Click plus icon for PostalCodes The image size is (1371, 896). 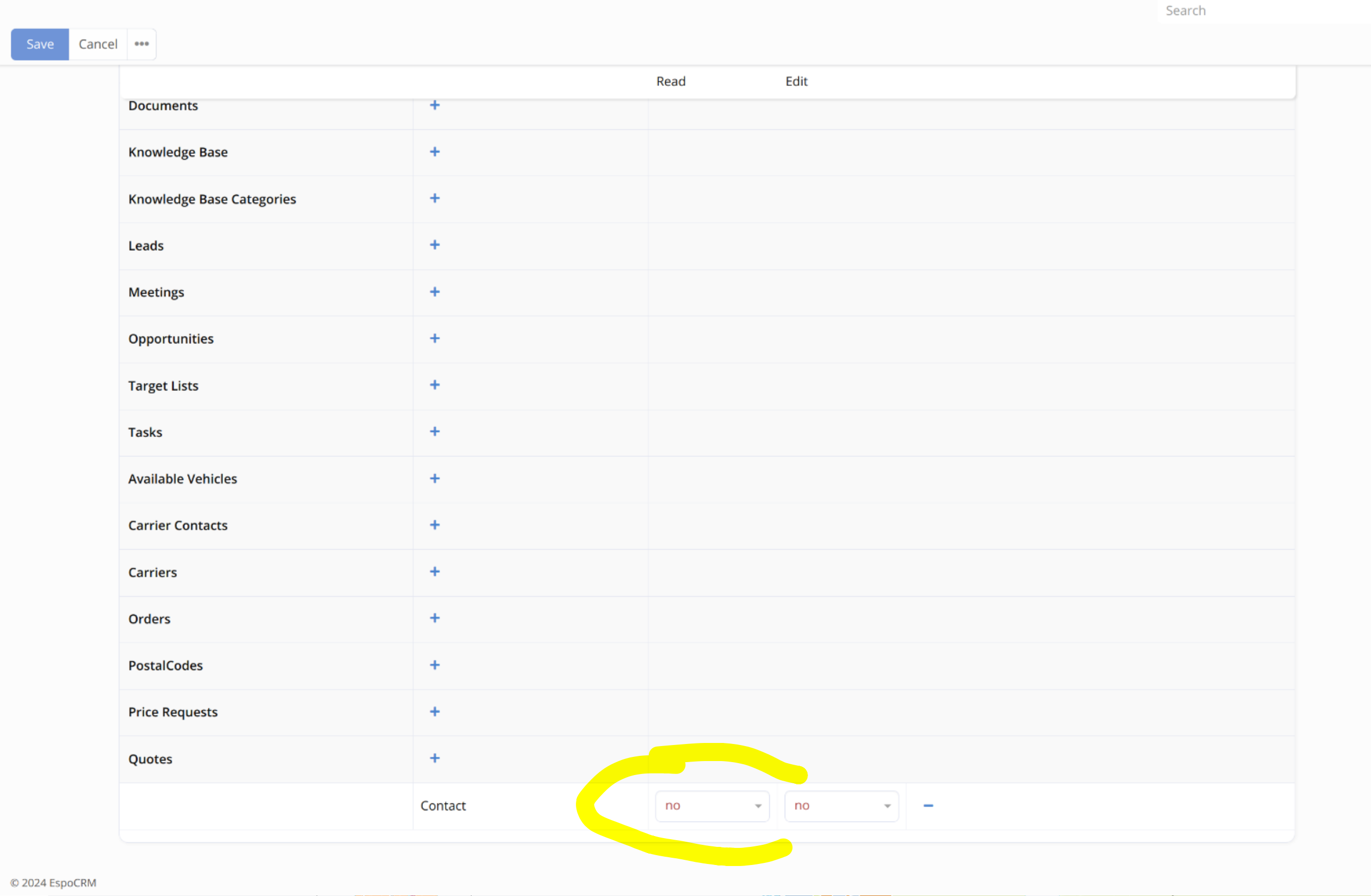(x=435, y=665)
